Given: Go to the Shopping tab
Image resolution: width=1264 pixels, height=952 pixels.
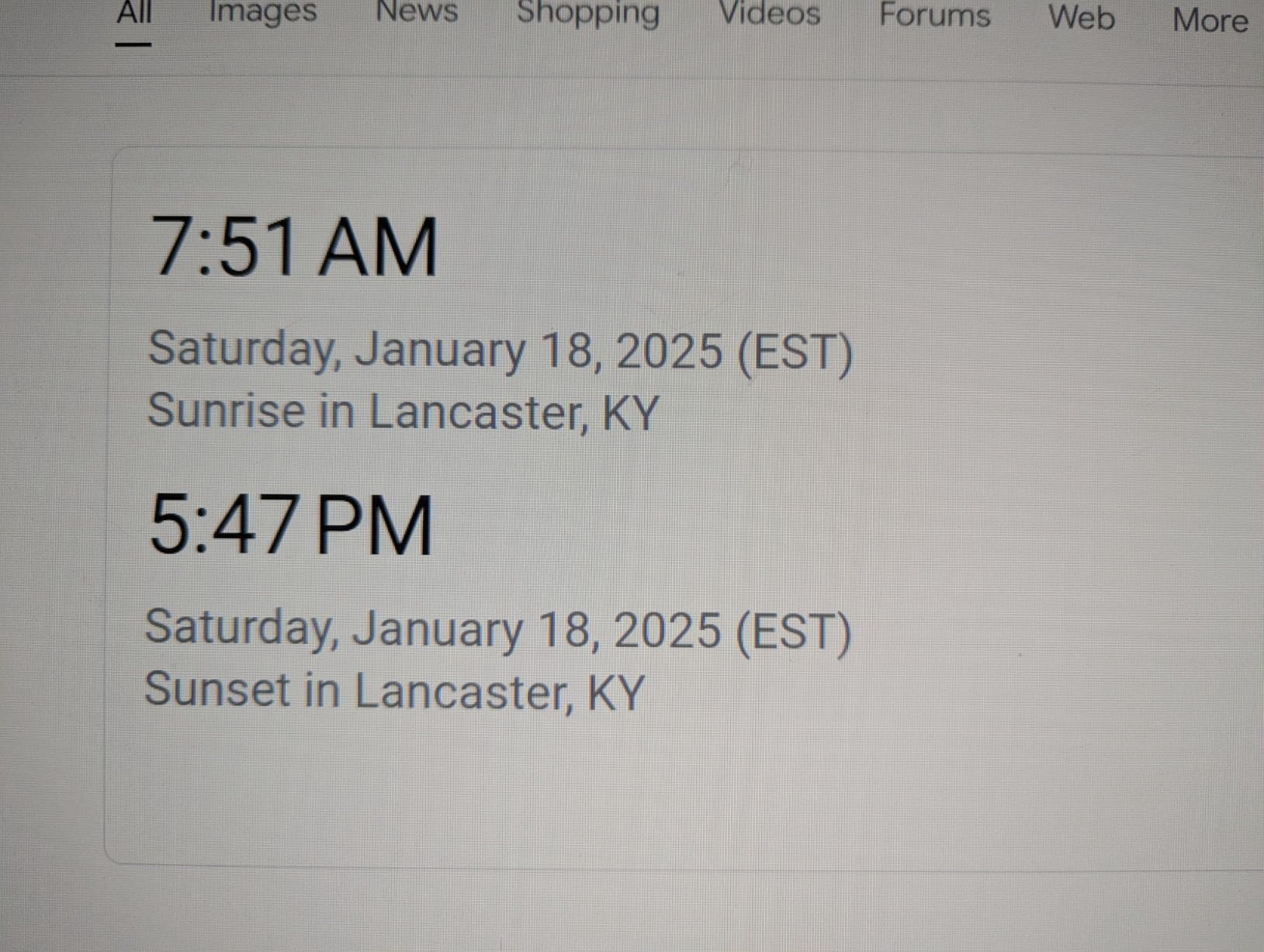Looking at the screenshot, I should click(588, 14).
